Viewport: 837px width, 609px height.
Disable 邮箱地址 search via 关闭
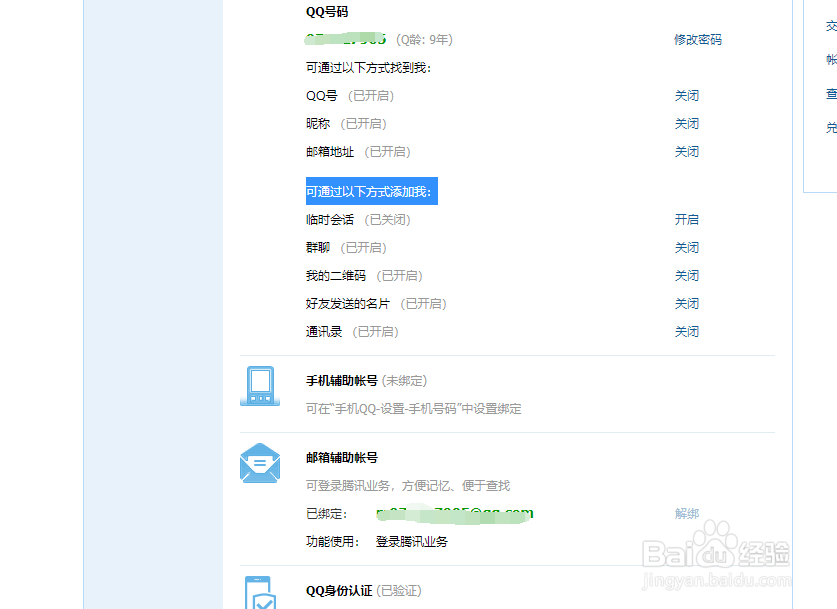(686, 152)
